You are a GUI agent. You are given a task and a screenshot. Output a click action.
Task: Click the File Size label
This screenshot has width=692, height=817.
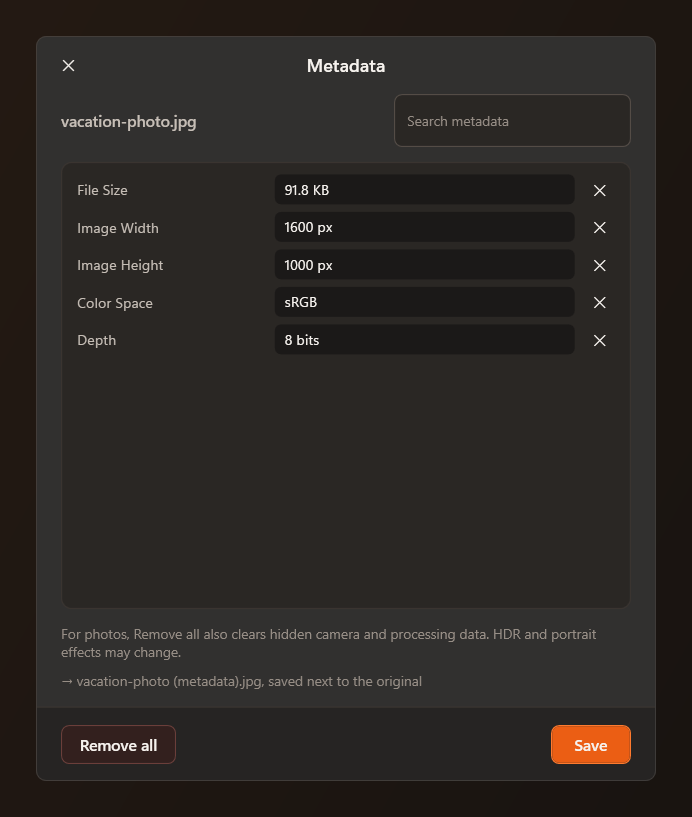[102, 190]
